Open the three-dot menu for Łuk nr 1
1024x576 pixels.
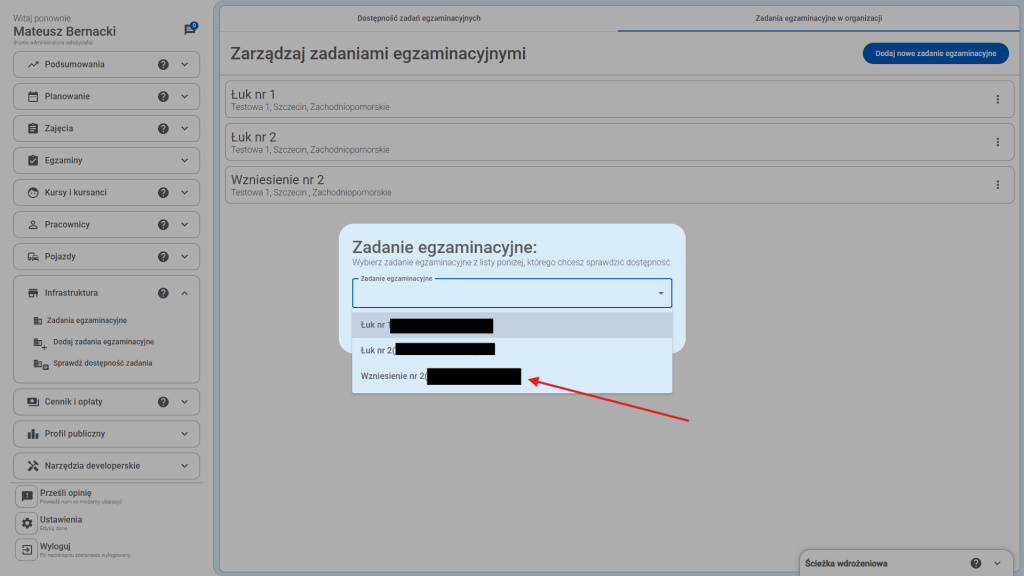(x=997, y=99)
